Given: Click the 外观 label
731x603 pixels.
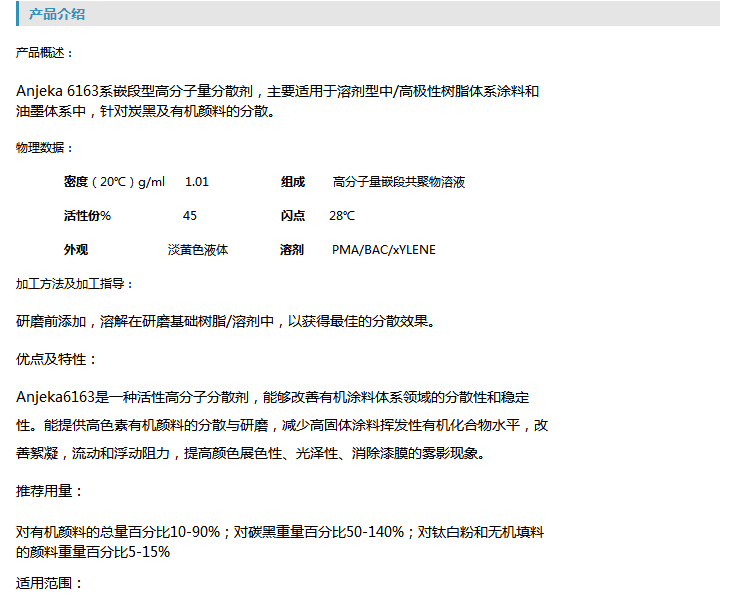Looking at the screenshot, I should 76,250.
